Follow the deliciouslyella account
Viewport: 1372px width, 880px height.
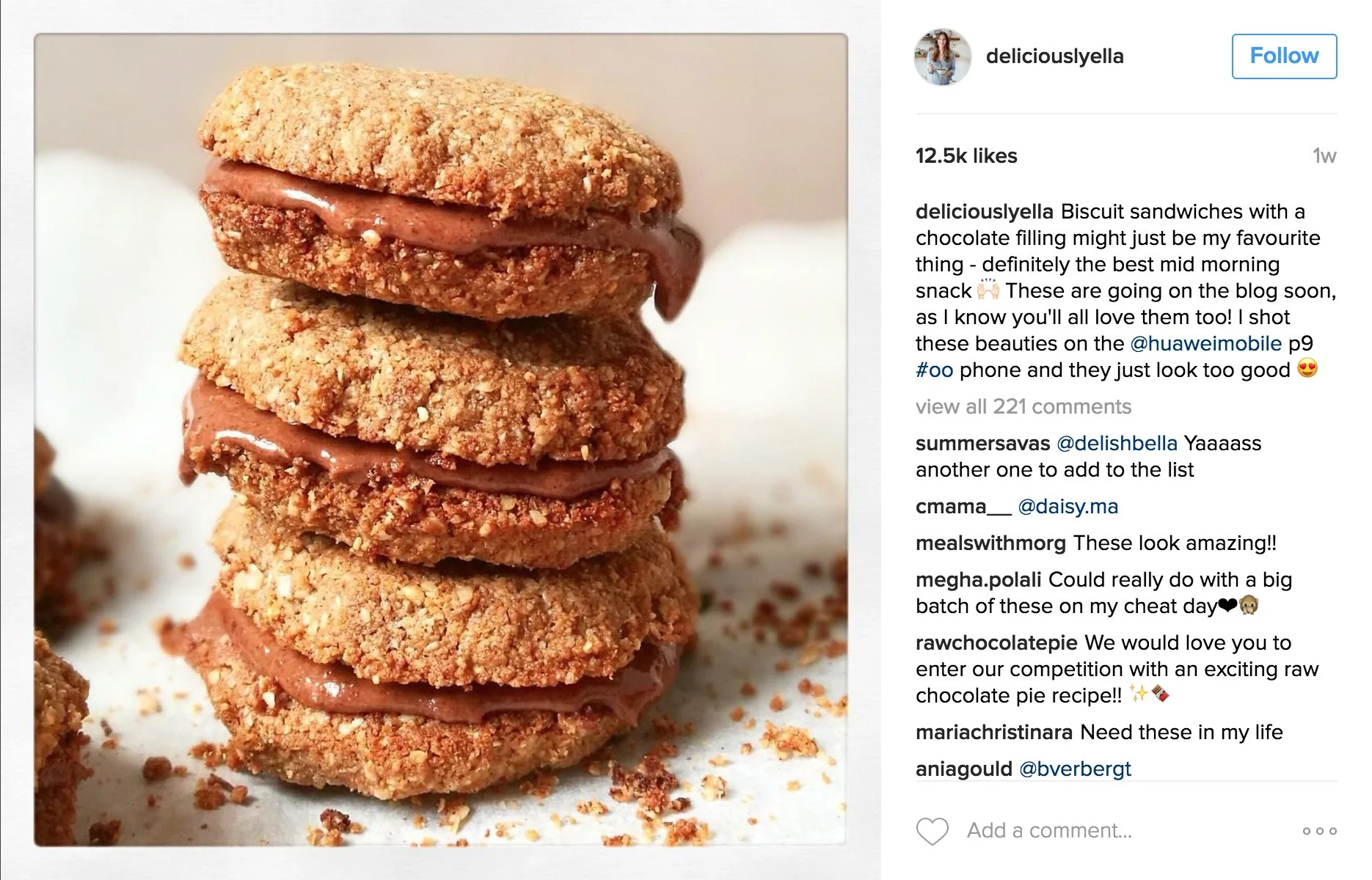pos(1284,56)
